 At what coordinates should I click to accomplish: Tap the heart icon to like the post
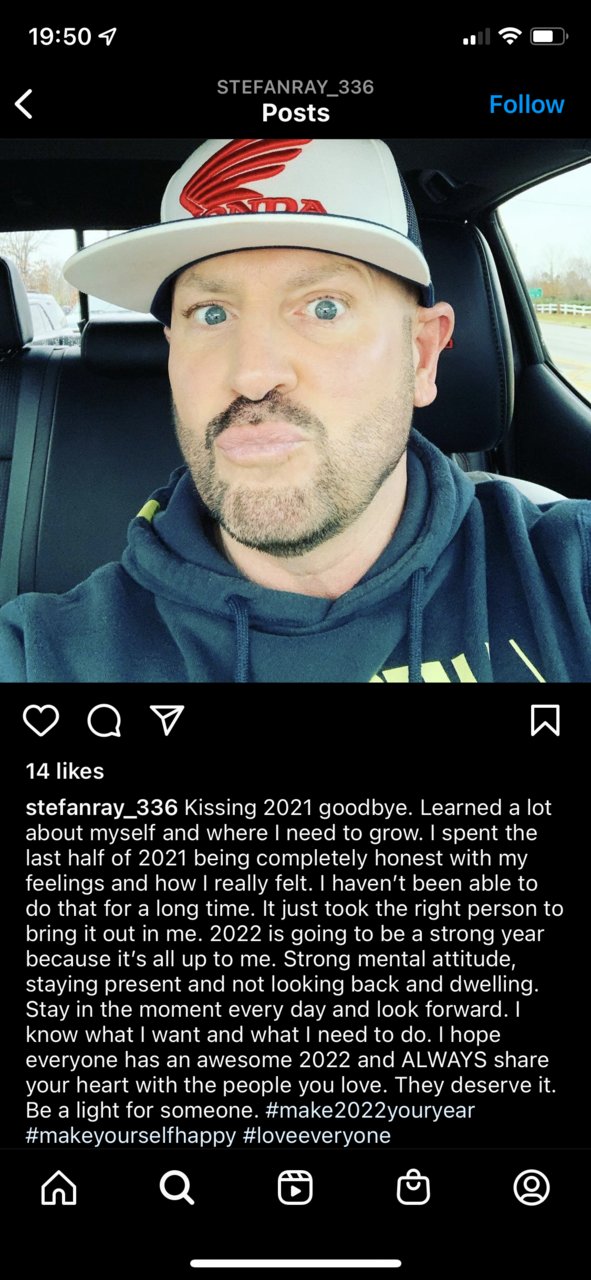pos(41,720)
